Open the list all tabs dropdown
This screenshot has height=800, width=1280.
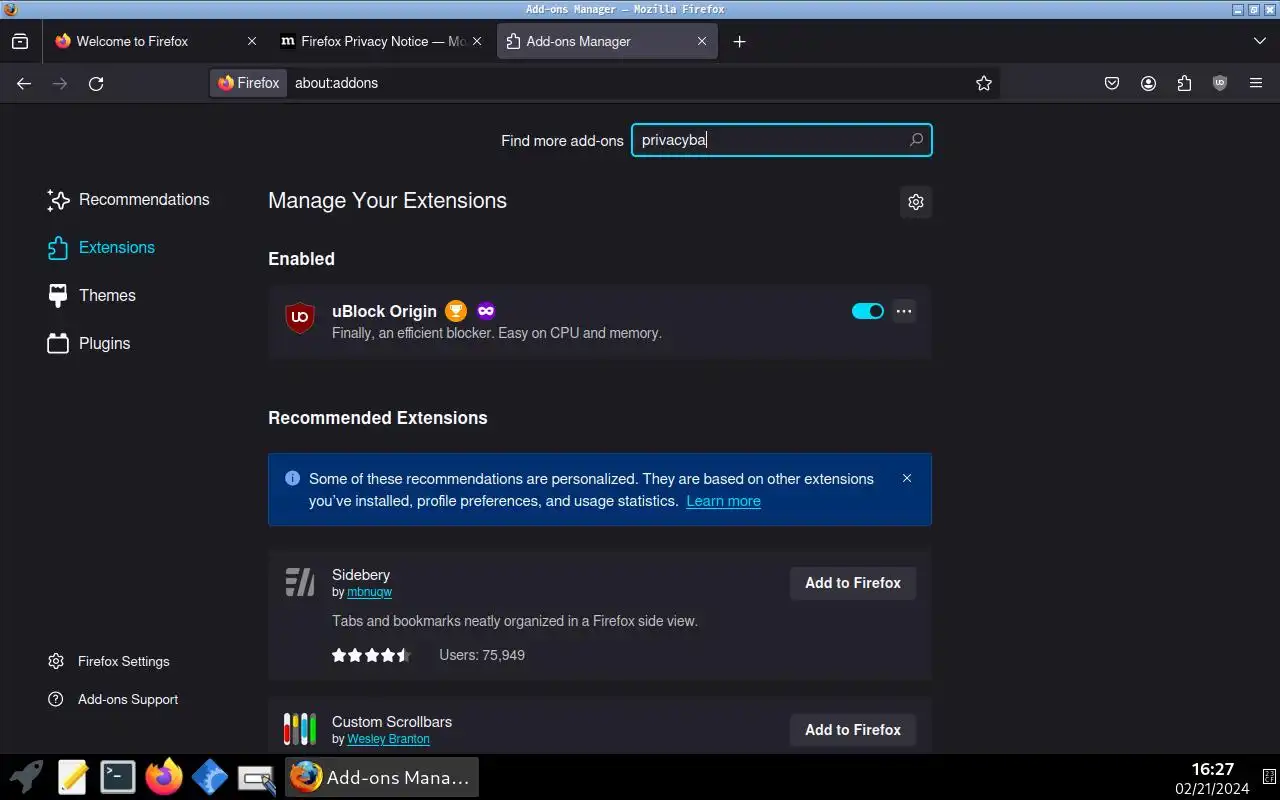pyautogui.click(x=1260, y=41)
